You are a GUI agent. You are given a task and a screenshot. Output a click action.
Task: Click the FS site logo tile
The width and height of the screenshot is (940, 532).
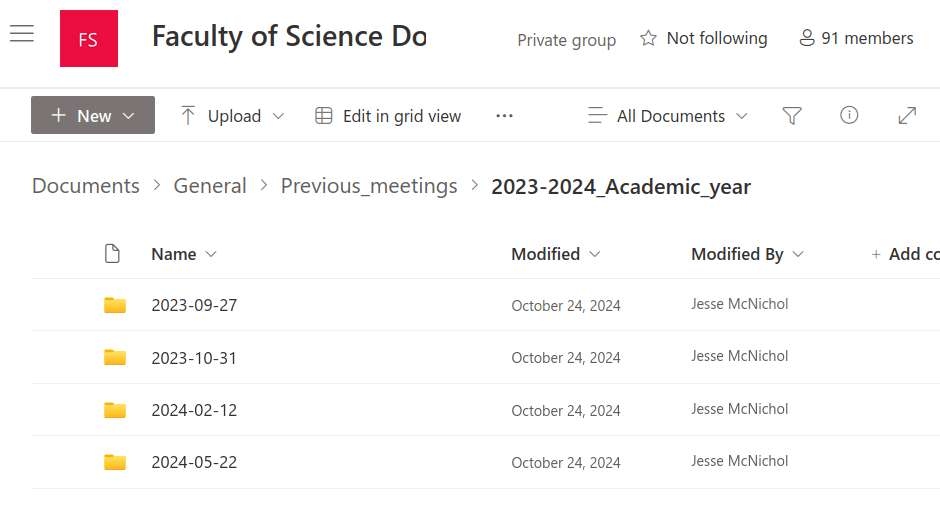(x=89, y=38)
